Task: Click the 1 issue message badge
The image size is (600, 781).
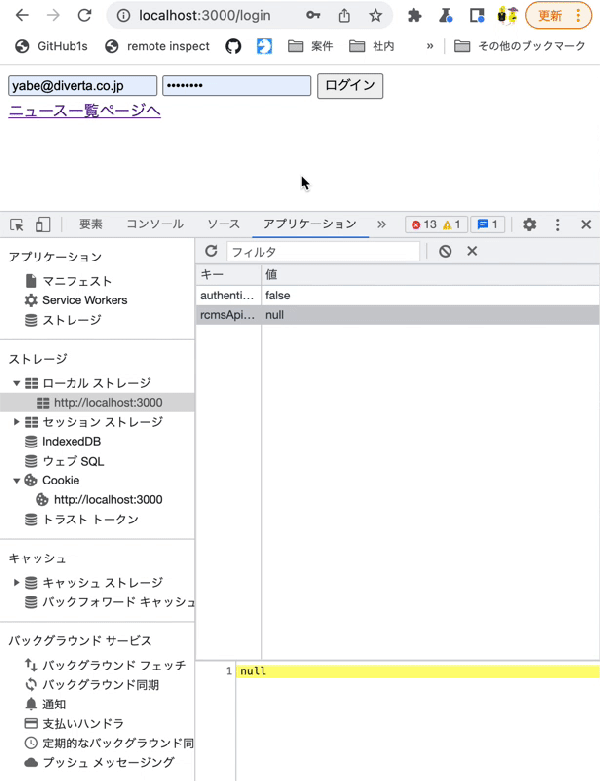Action: pyautogui.click(x=487, y=225)
